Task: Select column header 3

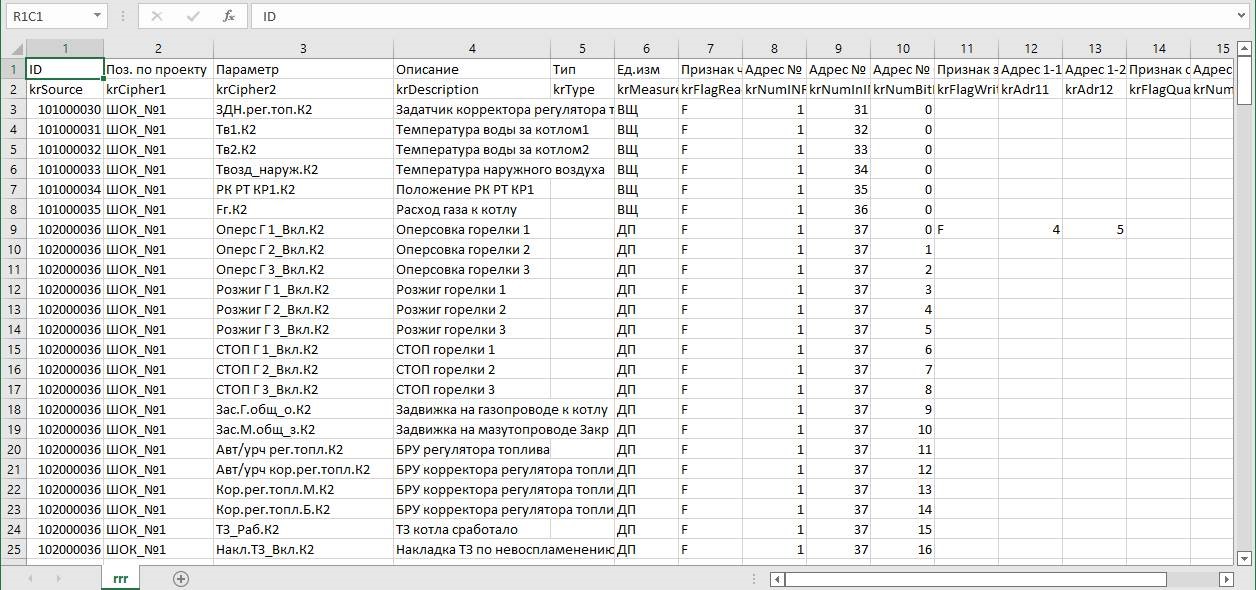Action: pyautogui.click(x=302, y=48)
